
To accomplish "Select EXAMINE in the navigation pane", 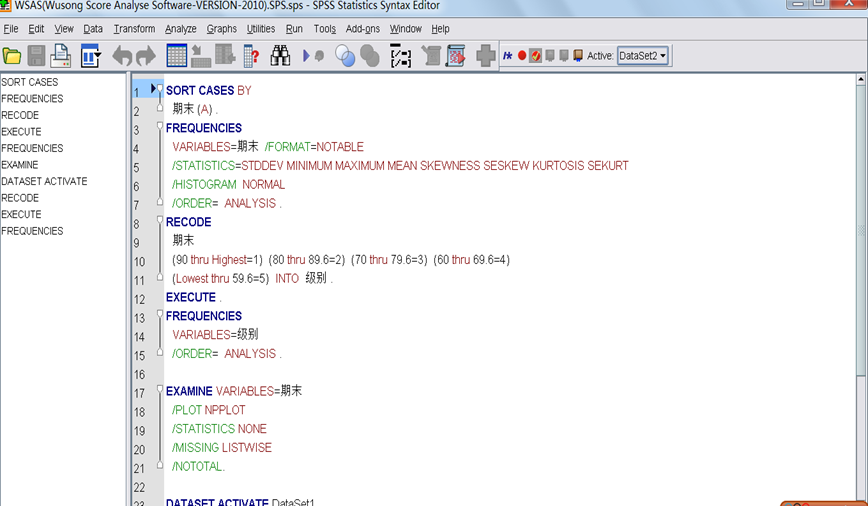I will [19, 165].
